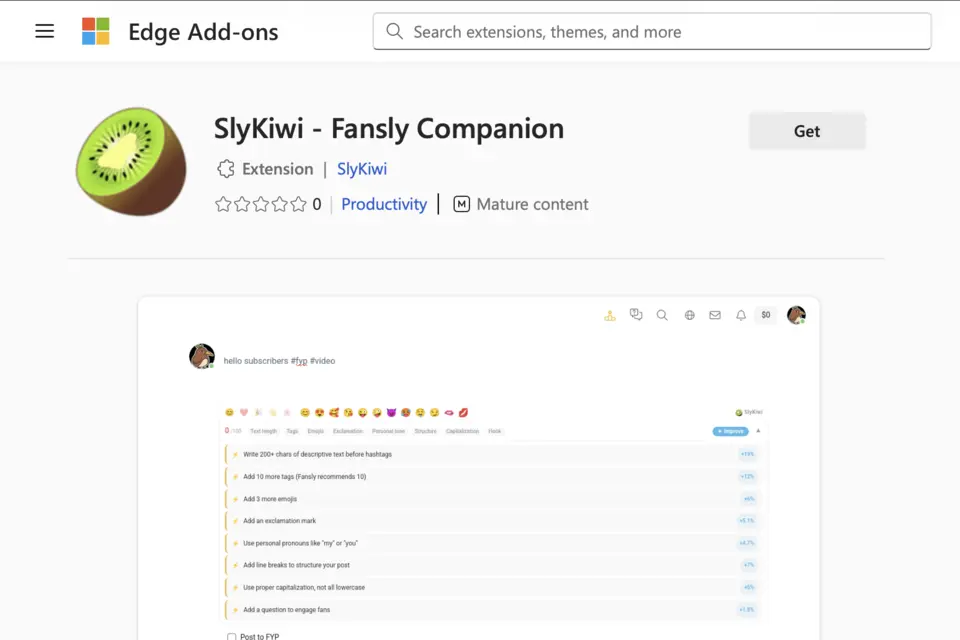Insert the purple devil emoji
Viewport: 960px width, 640px height.
tap(391, 412)
